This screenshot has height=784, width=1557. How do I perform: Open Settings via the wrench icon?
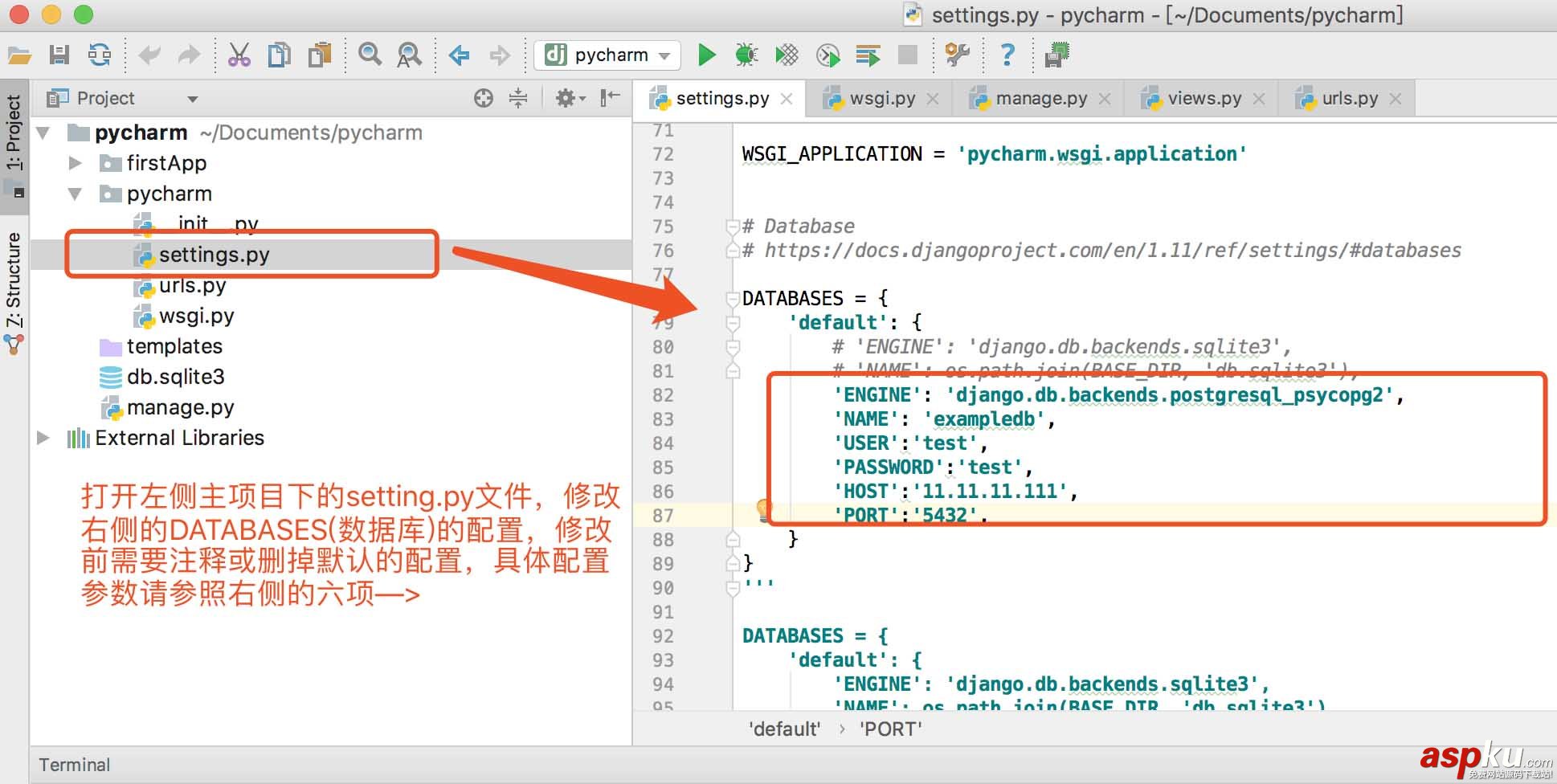click(x=956, y=55)
